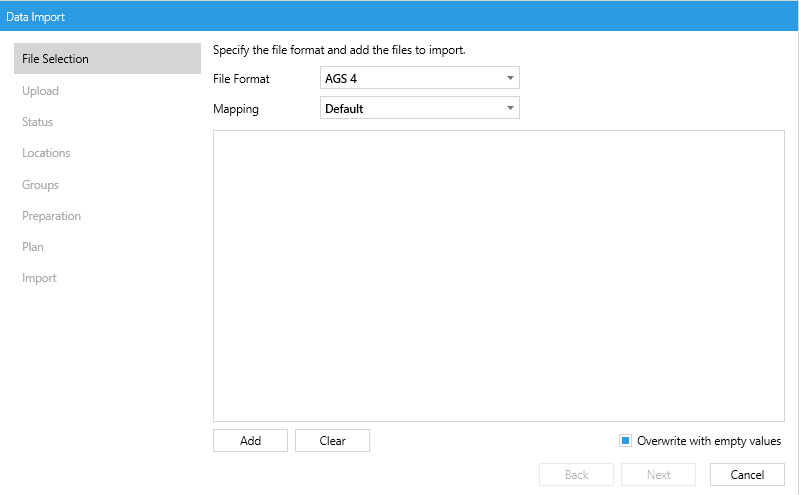The height and width of the screenshot is (495, 799).
Task: Cancel the data import dialog
Action: [747, 475]
